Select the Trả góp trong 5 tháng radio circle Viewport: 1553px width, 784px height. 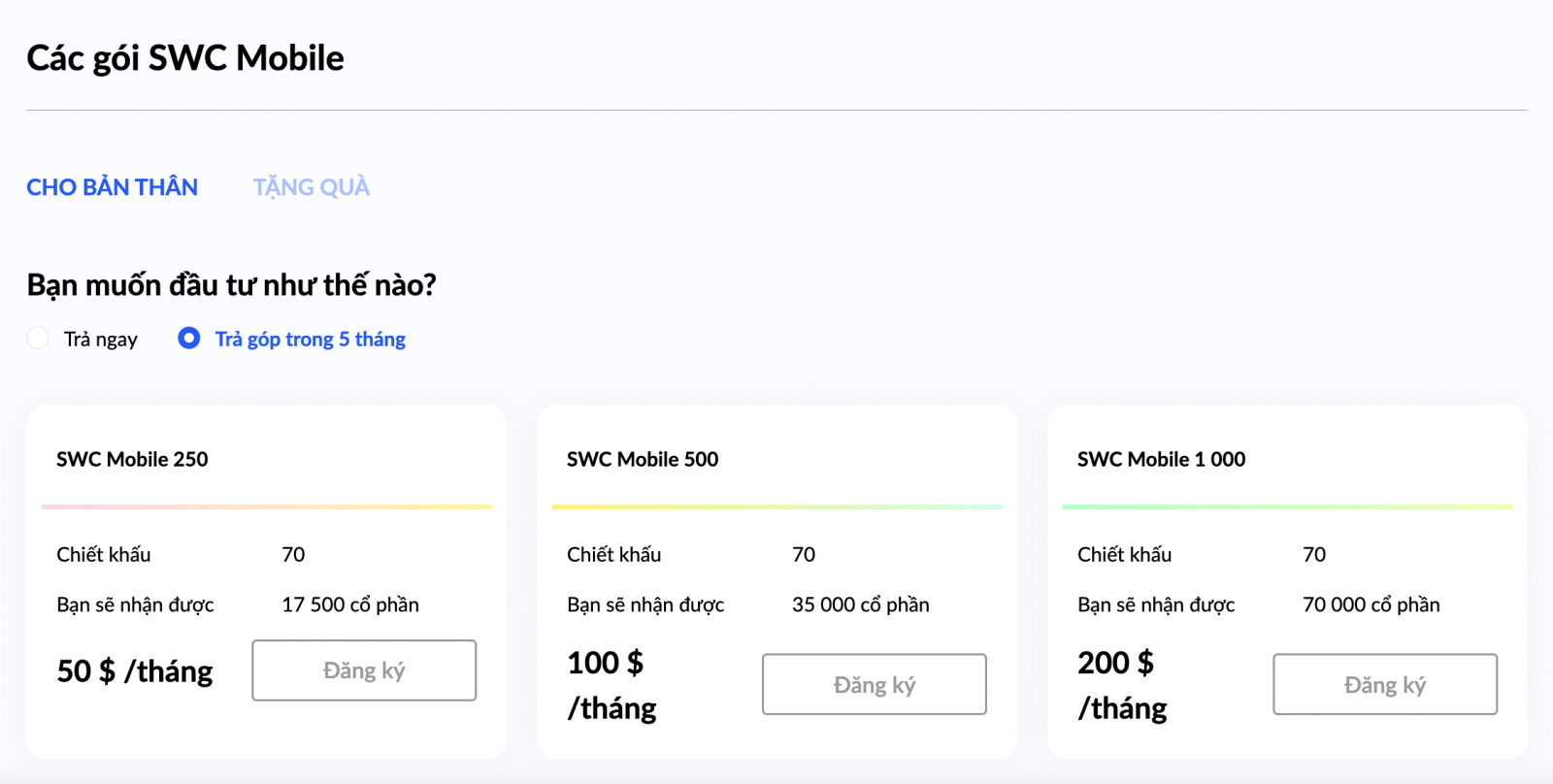pyautogui.click(x=189, y=338)
